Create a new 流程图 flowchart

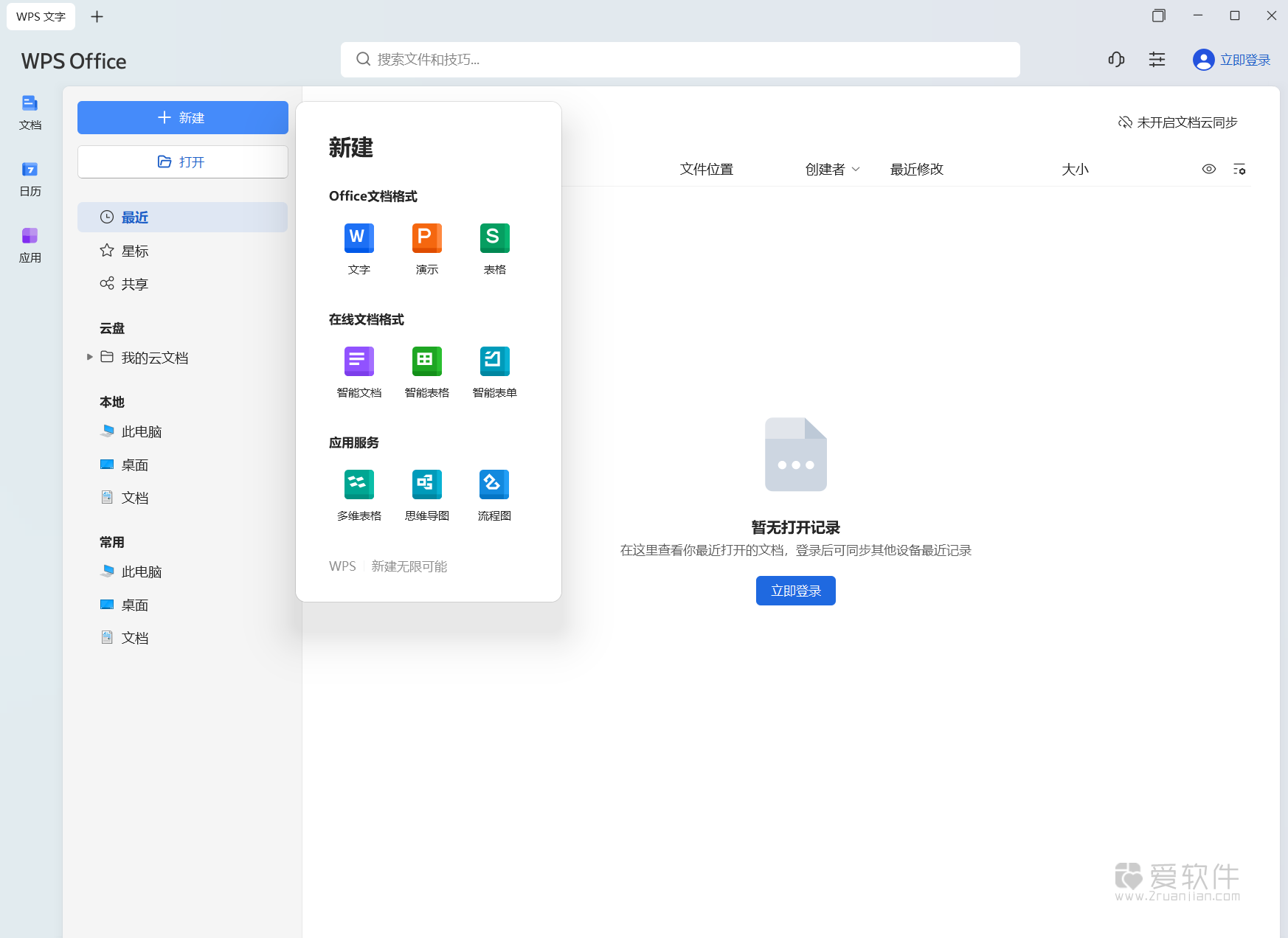coord(495,495)
